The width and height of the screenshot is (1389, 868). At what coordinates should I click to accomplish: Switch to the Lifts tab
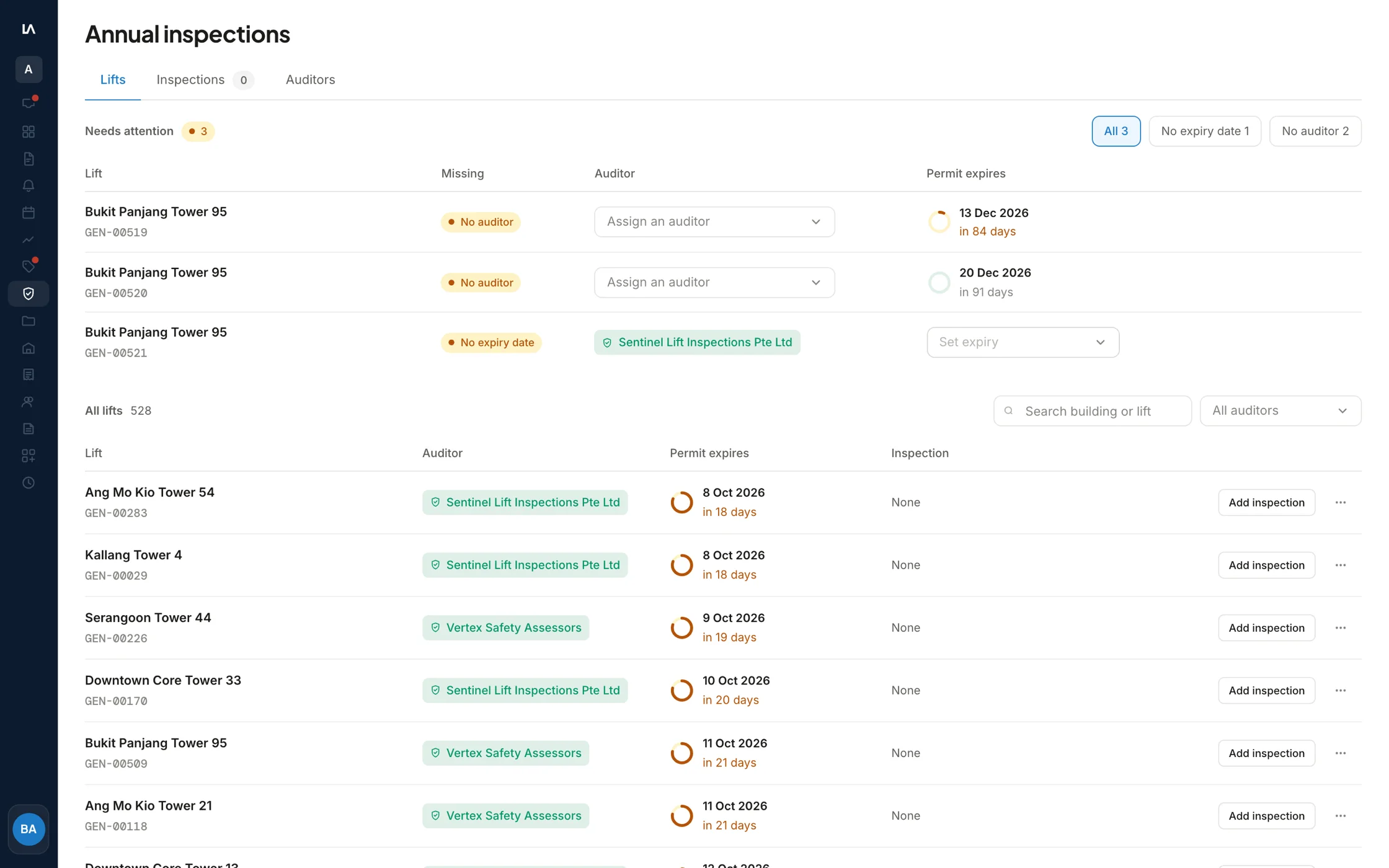113,79
